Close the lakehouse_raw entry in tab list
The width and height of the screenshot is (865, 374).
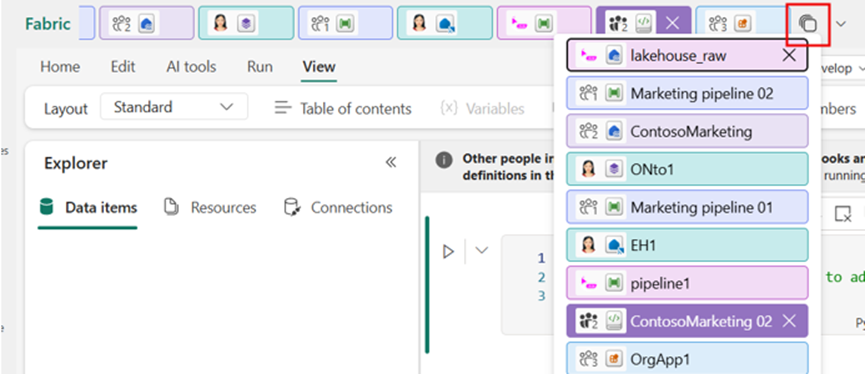pos(790,55)
